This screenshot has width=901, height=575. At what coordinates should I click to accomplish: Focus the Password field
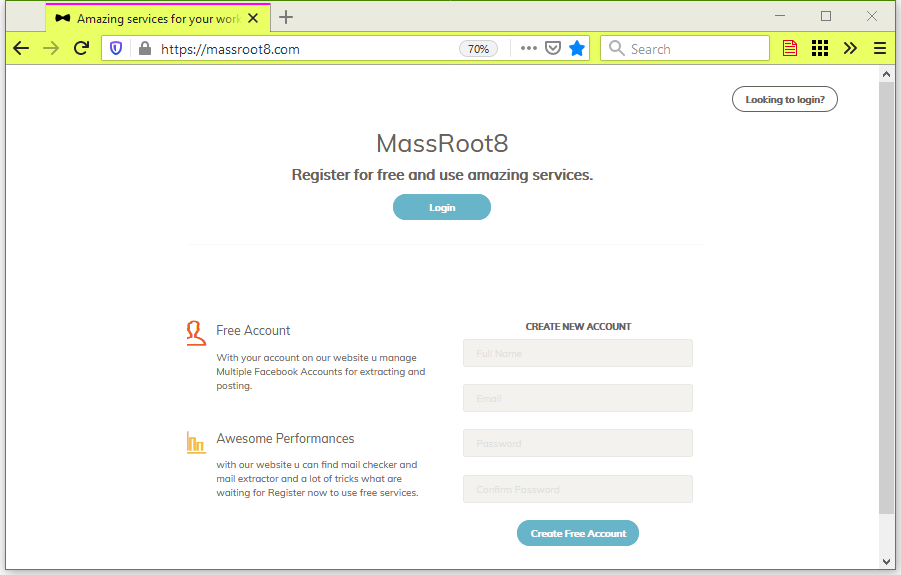click(577, 443)
